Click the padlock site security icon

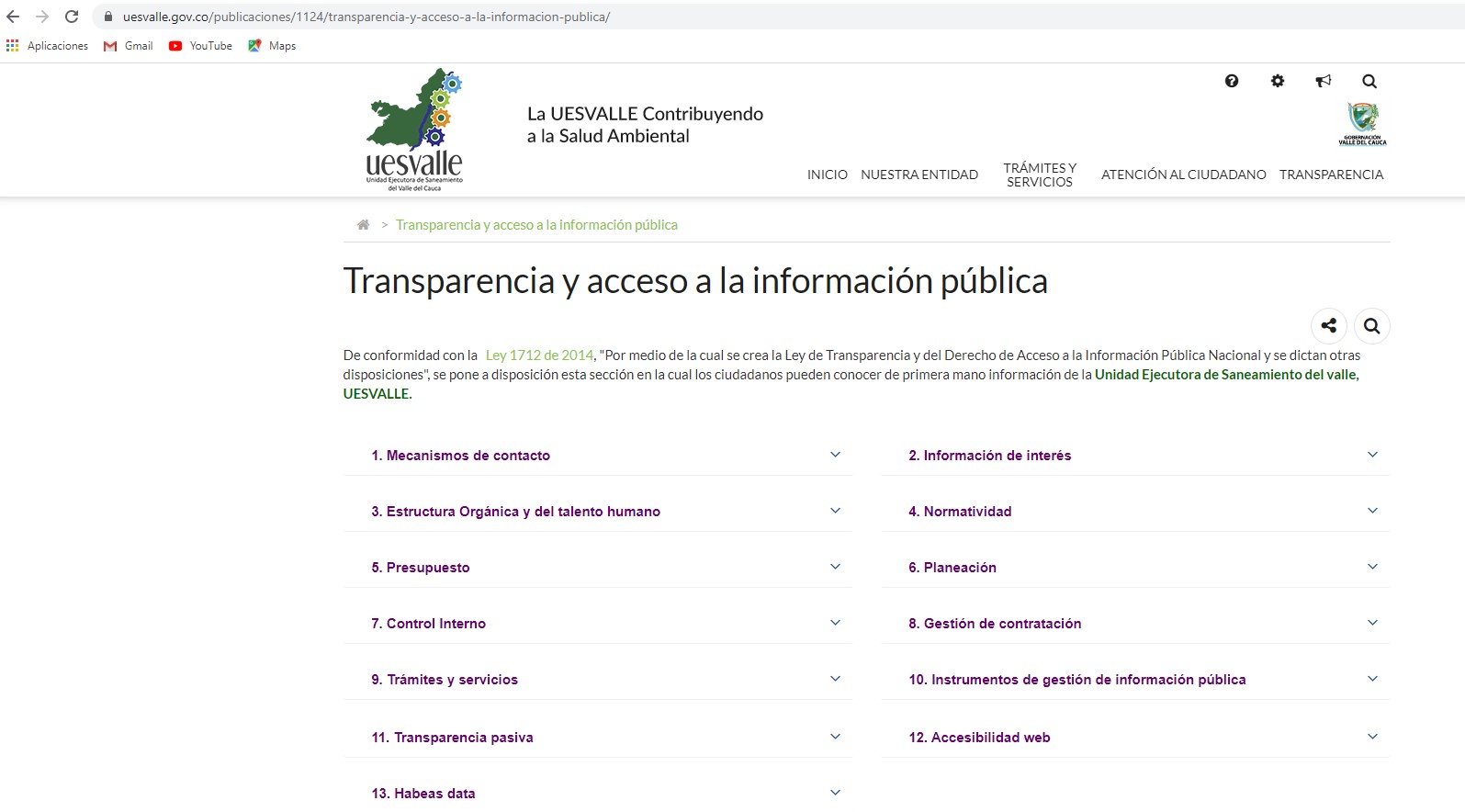pyautogui.click(x=107, y=17)
